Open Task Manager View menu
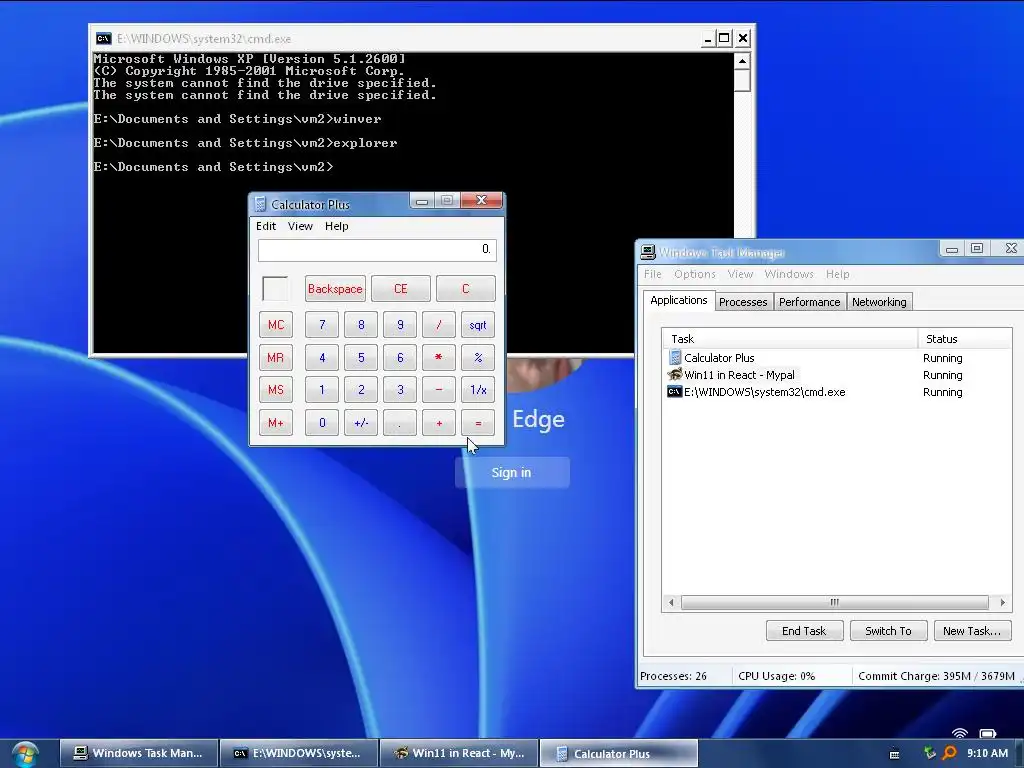The width and height of the screenshot is (1024, 768). pos(740,274)
